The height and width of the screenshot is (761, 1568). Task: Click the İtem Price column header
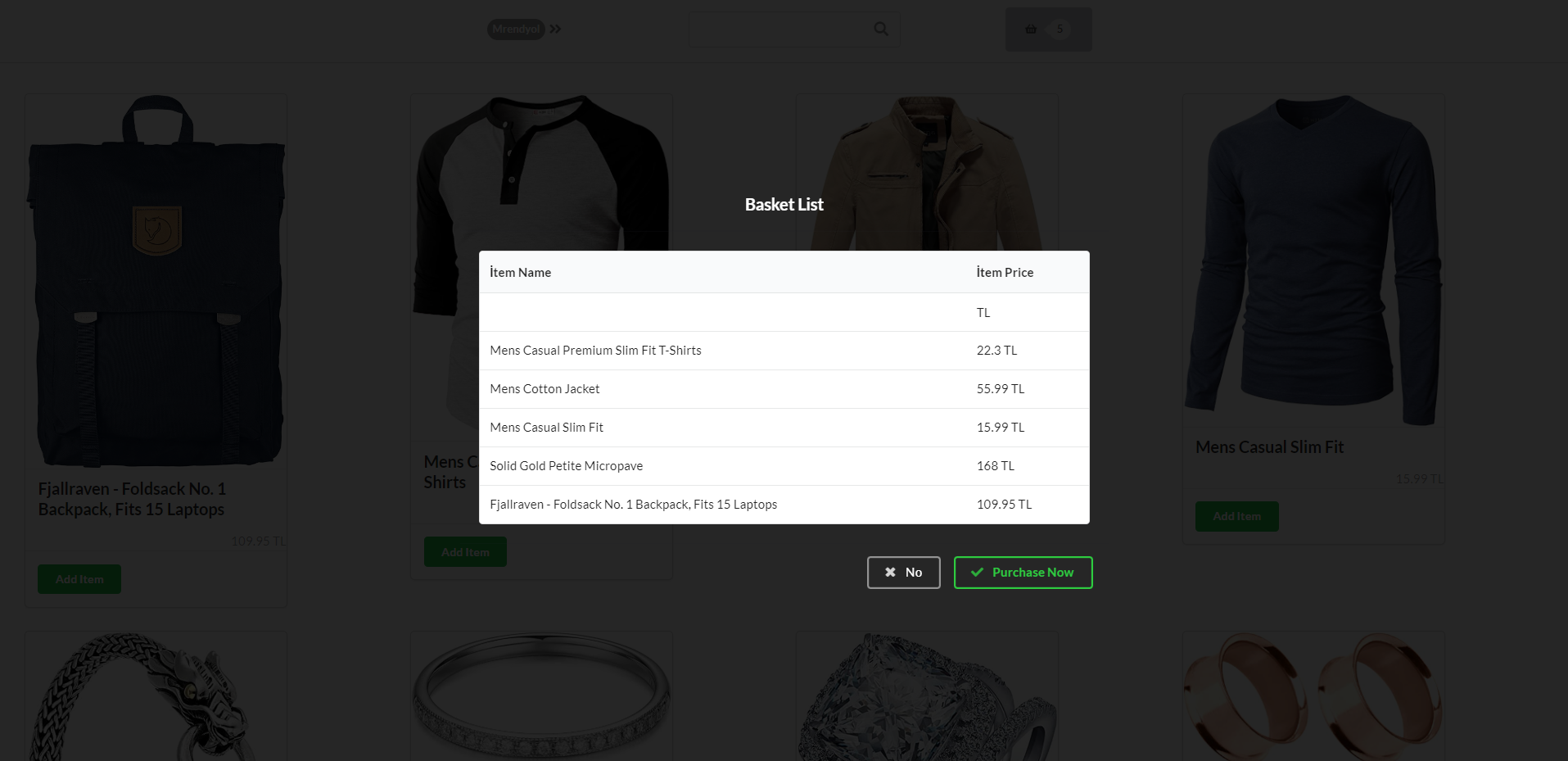[x=1005, y=272]
